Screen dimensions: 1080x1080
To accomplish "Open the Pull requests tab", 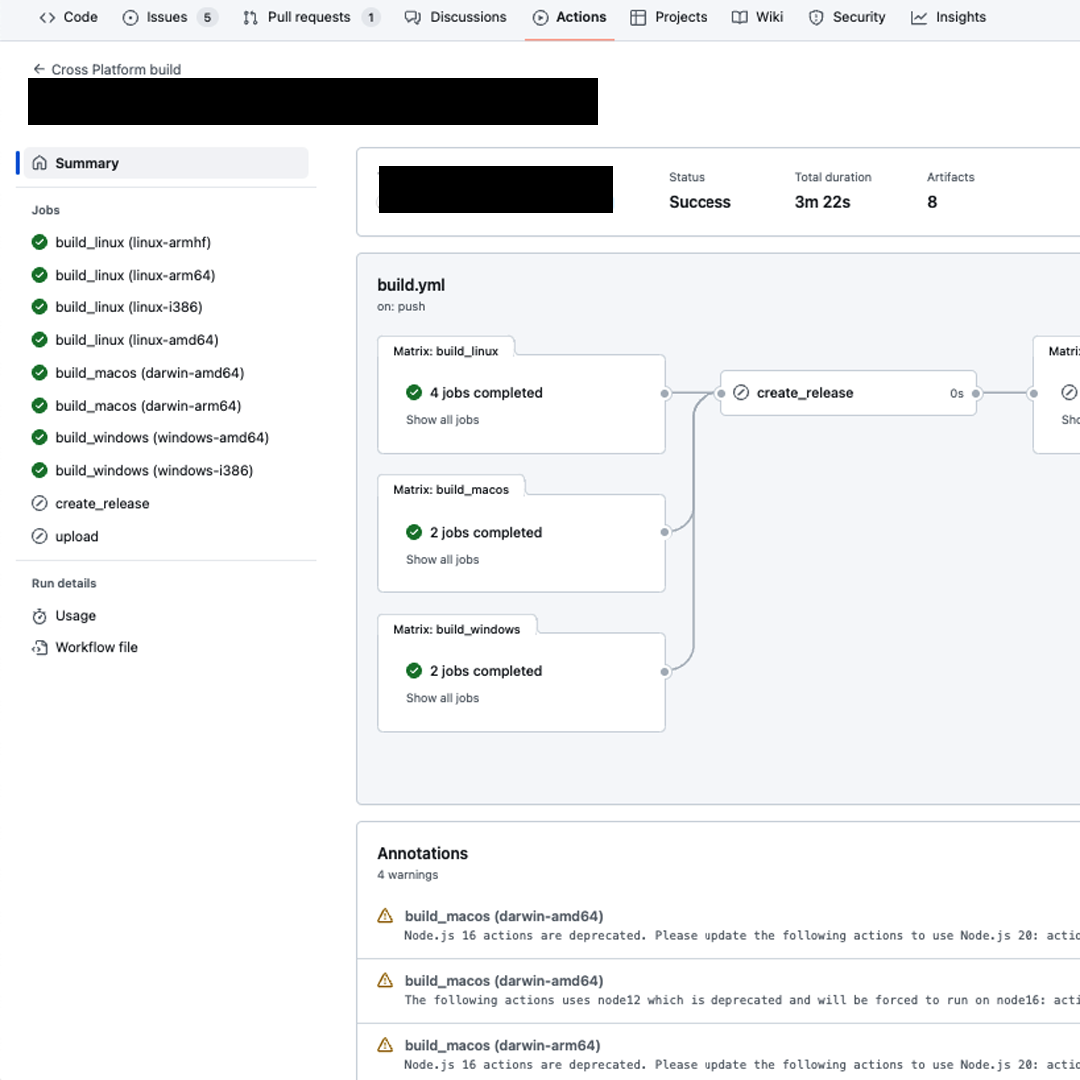I will (311, 17).
